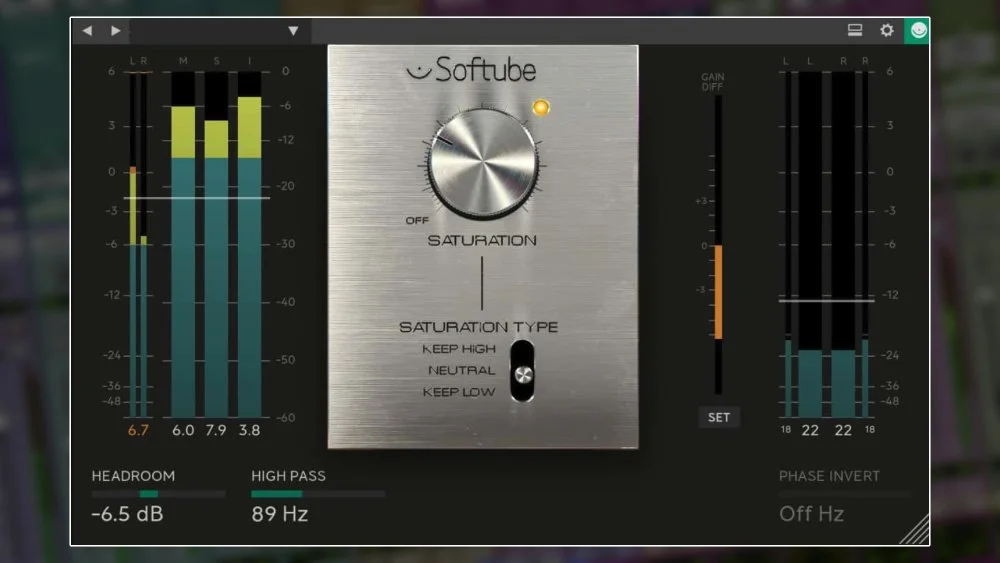Click the S meter readout 7.9
Viewport: 1000px width, 563px height.
[x=216, y=430]
